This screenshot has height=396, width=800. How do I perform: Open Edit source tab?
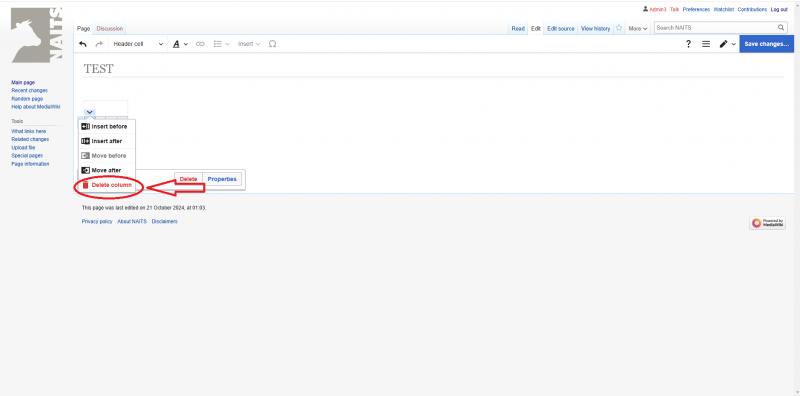(x=561, y=29)
